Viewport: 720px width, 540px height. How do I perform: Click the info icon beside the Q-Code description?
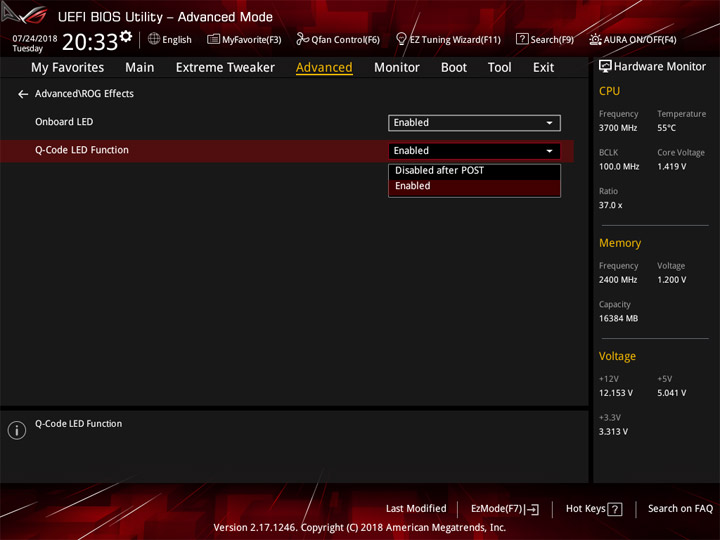(x=17, y=430)
